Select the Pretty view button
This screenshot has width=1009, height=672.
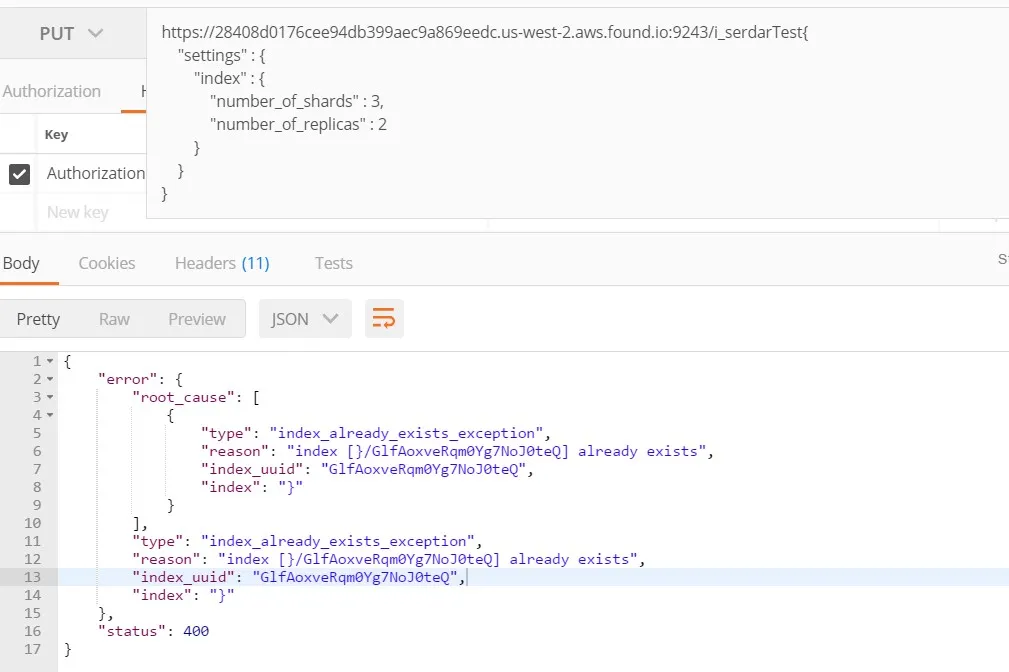(38, 319)
